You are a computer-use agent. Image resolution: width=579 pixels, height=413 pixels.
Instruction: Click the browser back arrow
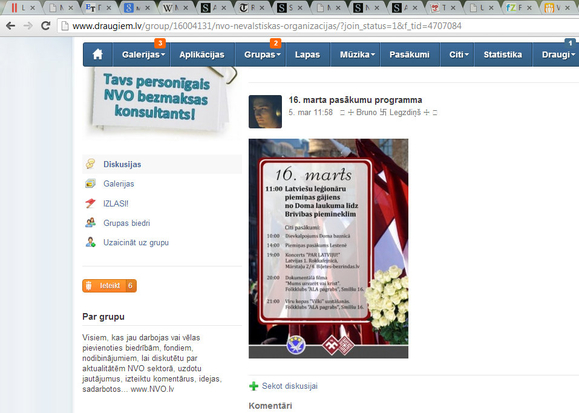(x=11, y=25)
